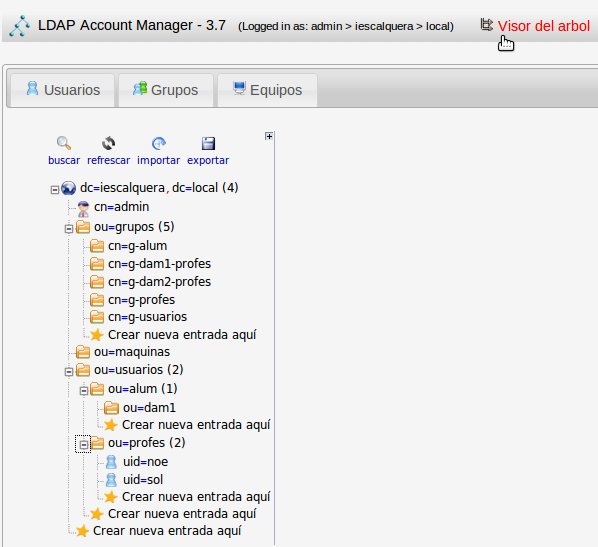Click the tree view icon beside Visor del arbol

tap(486, 25)
